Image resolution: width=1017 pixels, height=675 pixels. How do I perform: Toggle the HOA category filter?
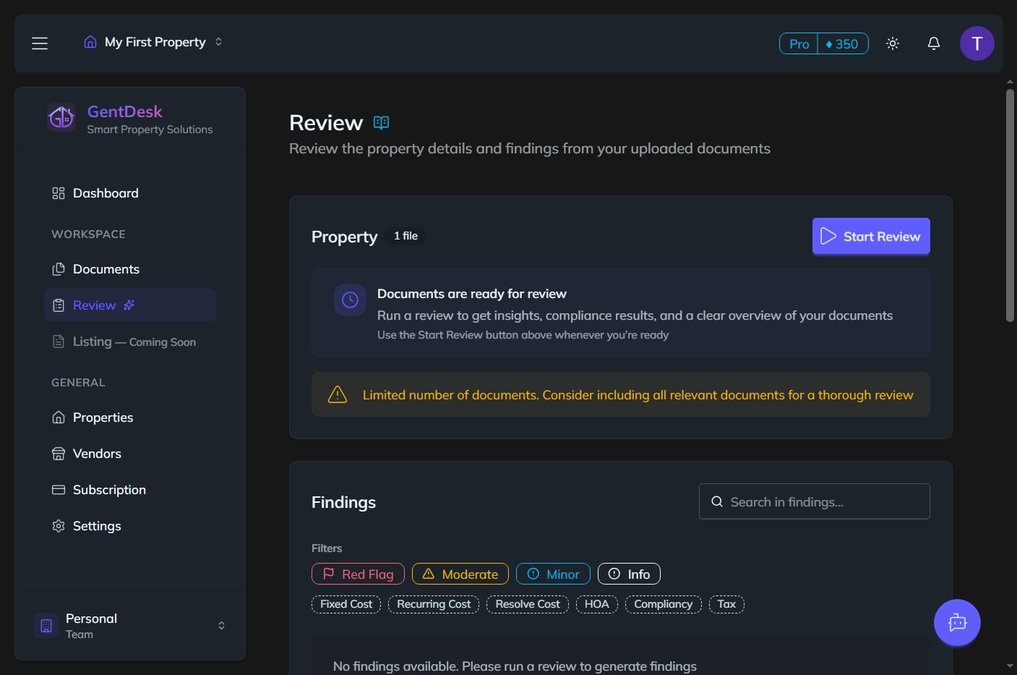click(x=597, y=604)
